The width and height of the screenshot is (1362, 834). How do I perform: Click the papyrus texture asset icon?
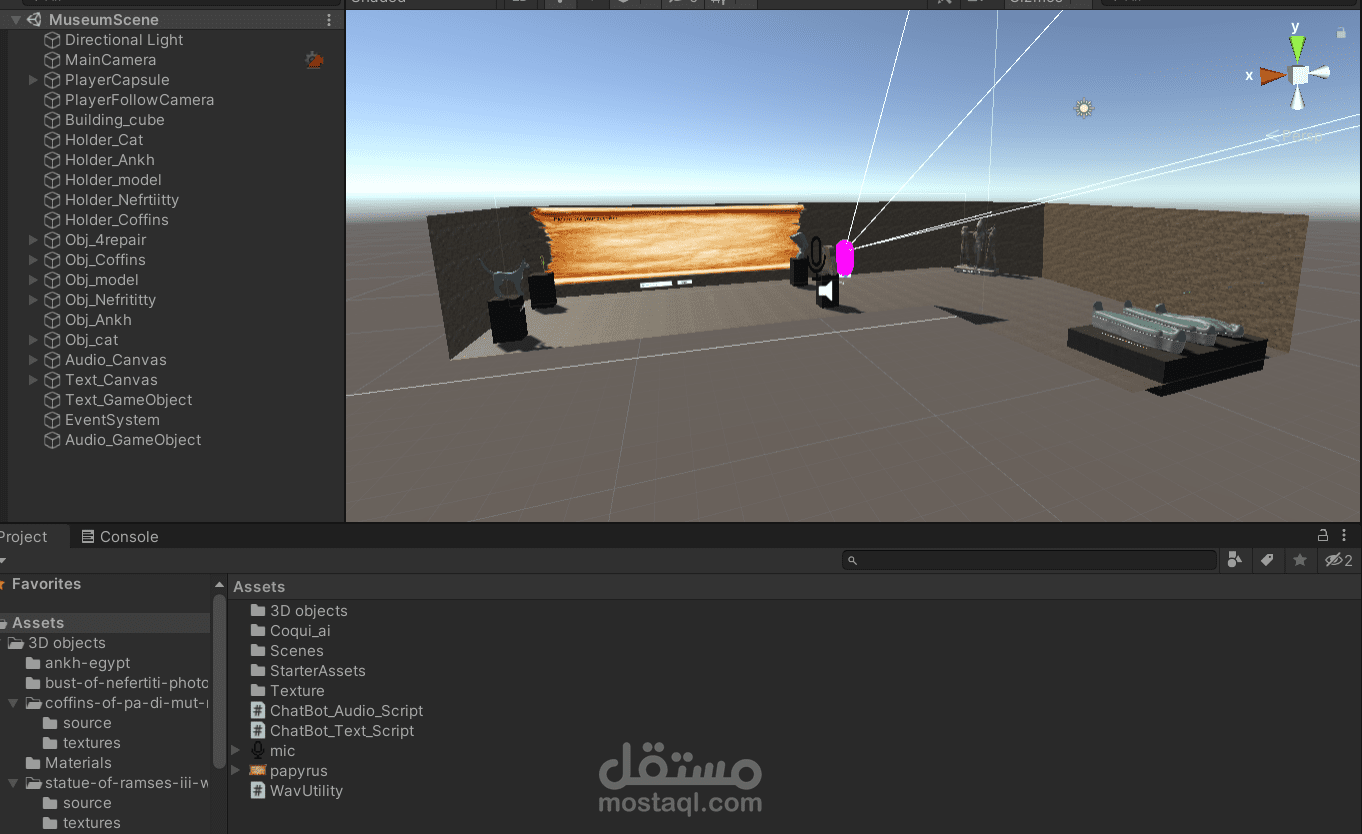(x=258, y=771)
